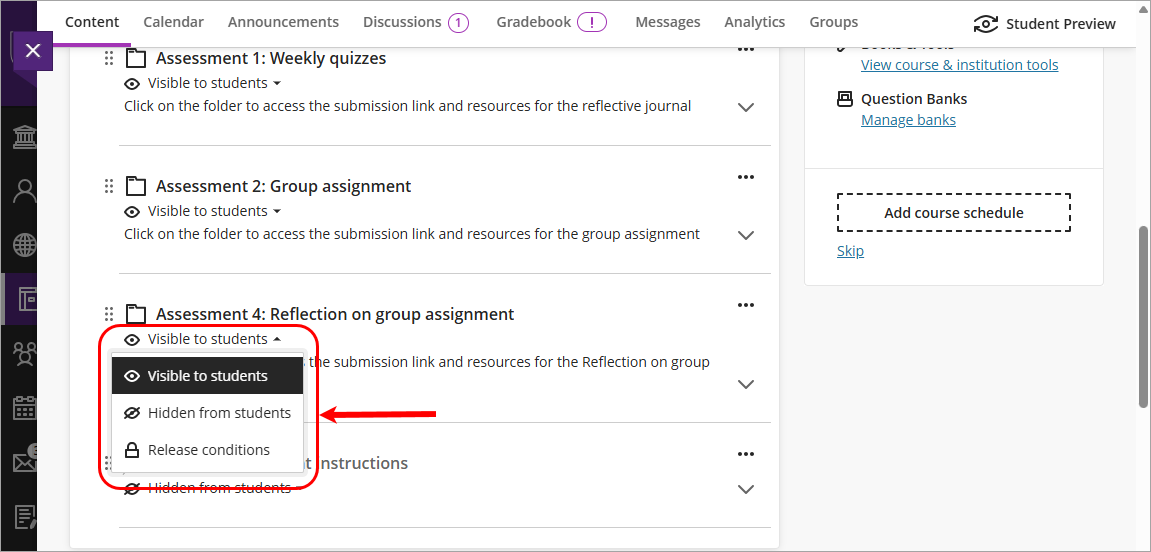The height and width of the screenshot is (552, 1151).
Task: Switch to the Discussions tab
Action: point(402,22)
